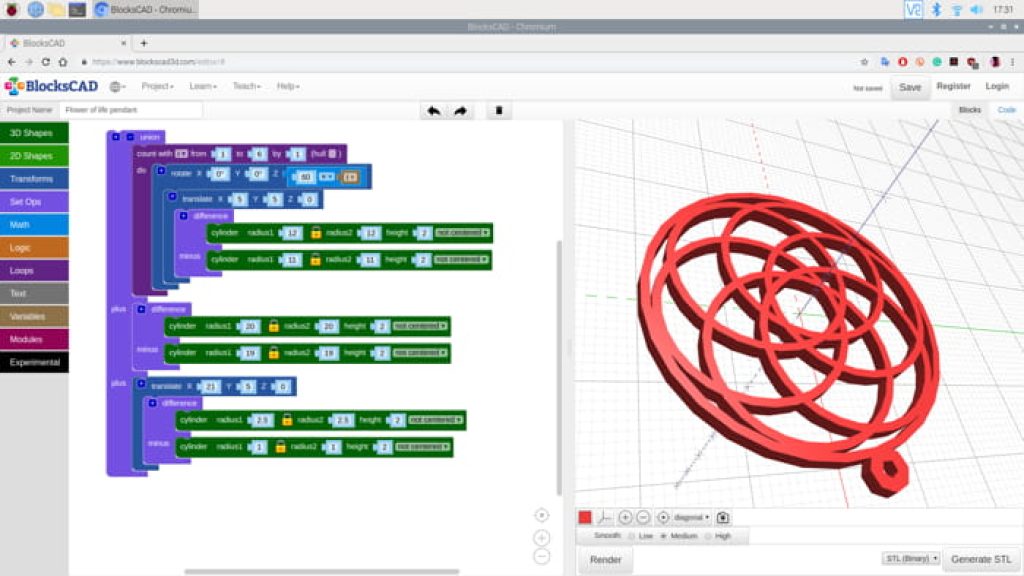Click the red color swatch in the viewport toolbar
The width and height of the screenshot is (1024, 576).
pyautogui.click(x=585, y=516)
